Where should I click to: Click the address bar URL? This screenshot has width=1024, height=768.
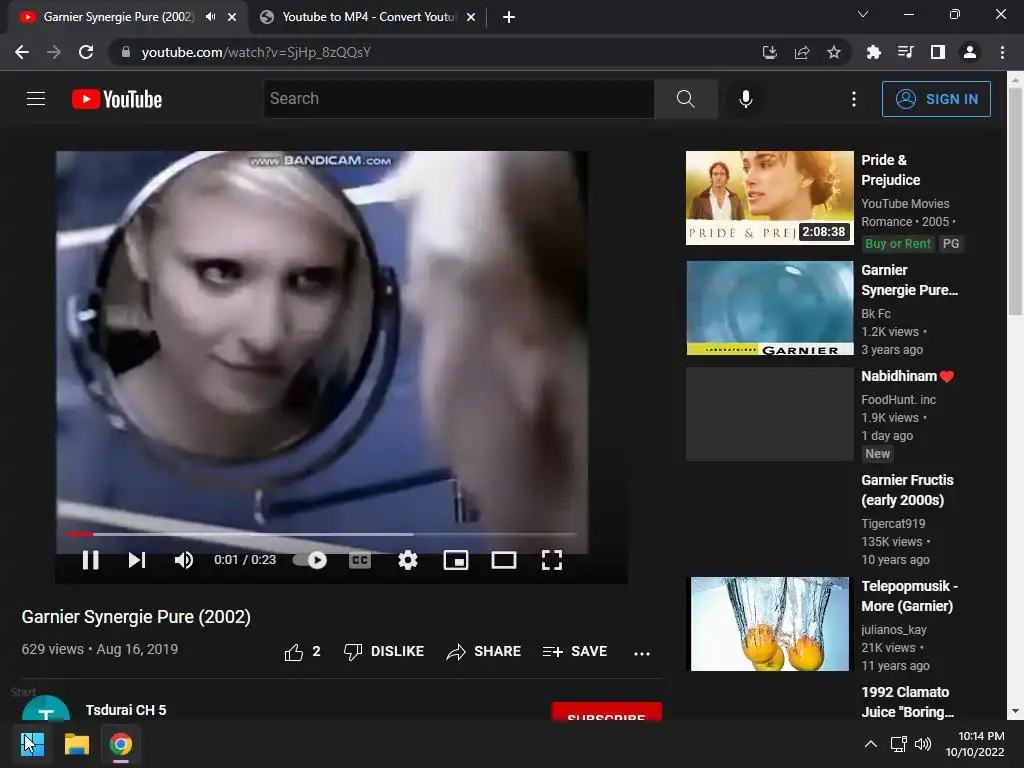click(256, 52)
